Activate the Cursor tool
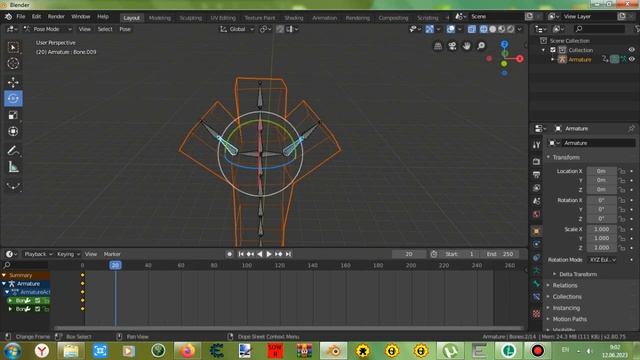This screenshot has height=360, width=640. [13, 64]
